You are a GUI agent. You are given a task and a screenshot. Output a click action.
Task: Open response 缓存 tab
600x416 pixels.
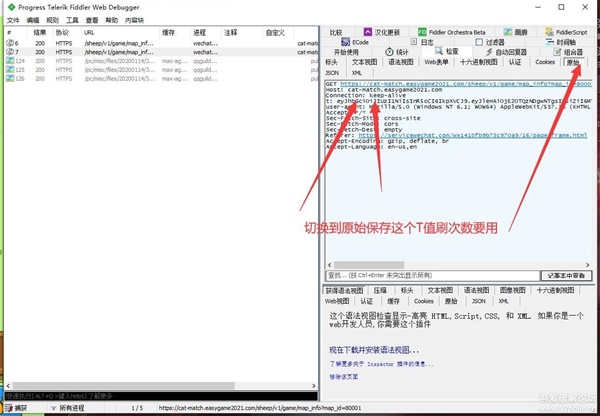(x=393, y=301)
